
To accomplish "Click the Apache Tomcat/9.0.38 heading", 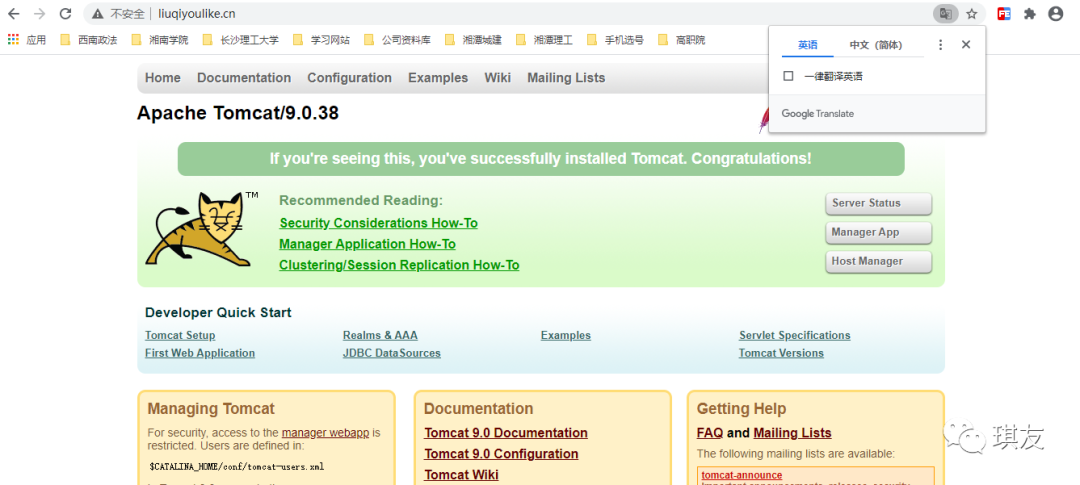I will coord(238,113).
